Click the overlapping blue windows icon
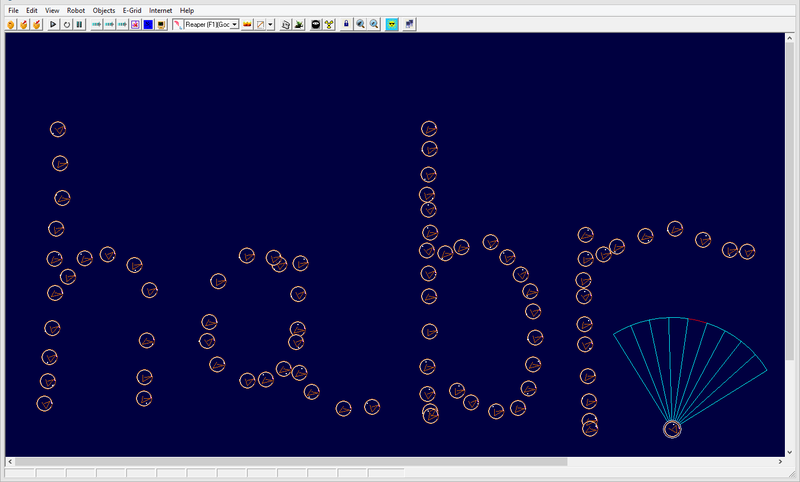The height and width of the screenshot is (482, 800). click(409, 24)
